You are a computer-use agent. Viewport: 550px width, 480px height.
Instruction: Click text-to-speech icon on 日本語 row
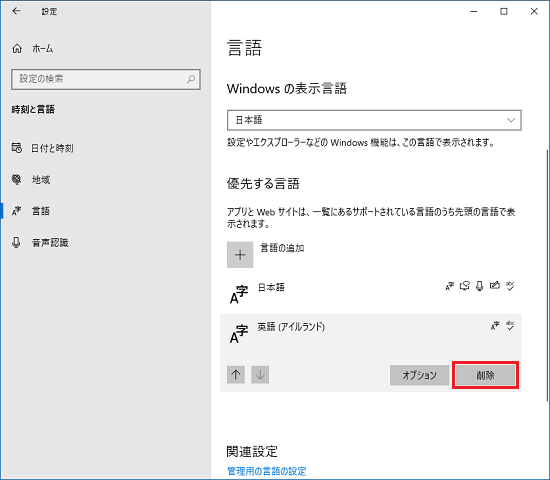coord(465,286)
